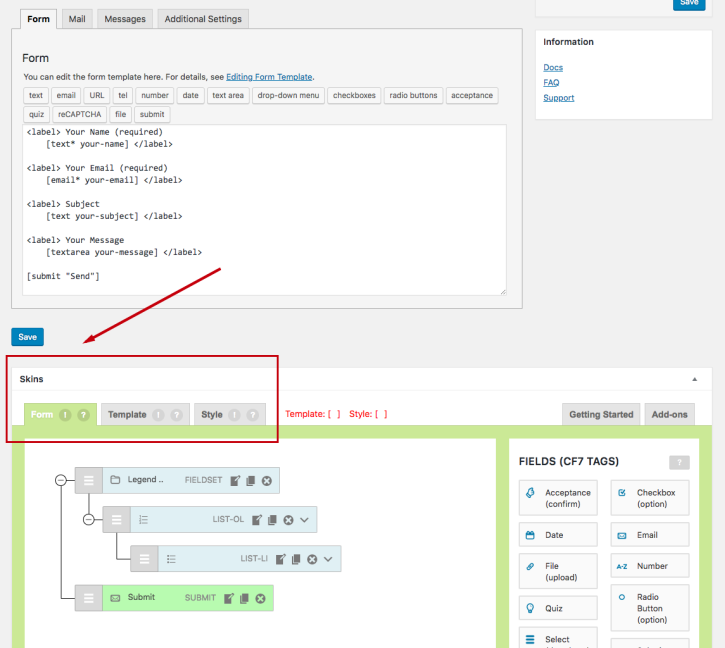Image resolution: width=725 pixels, height=648 pixels.
Task: Open Fields CF7 Tags help button
Action: [679, 462]
